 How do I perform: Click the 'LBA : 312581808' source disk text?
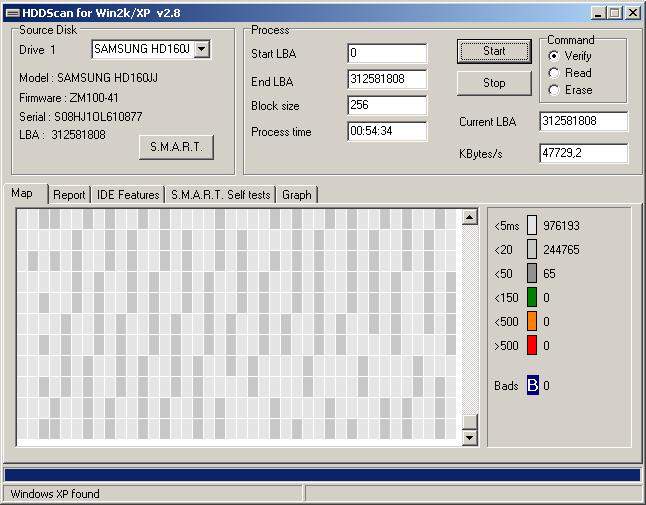tap(62, 135)
